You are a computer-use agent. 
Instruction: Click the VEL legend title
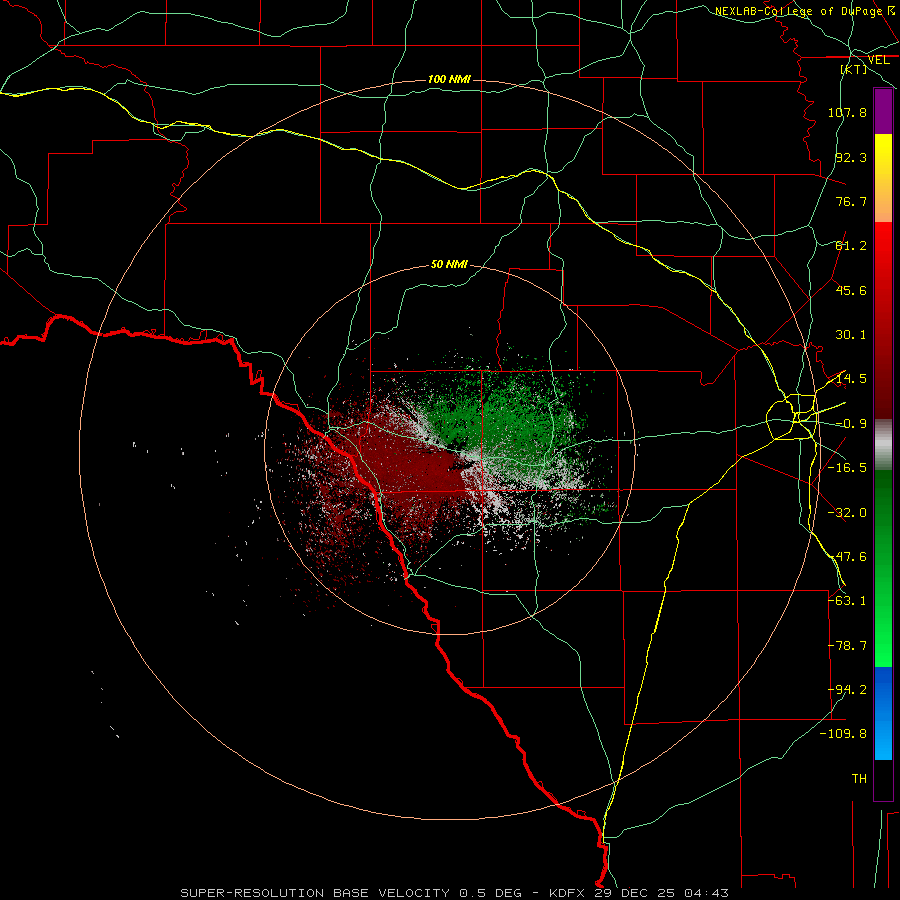[878, 60]
